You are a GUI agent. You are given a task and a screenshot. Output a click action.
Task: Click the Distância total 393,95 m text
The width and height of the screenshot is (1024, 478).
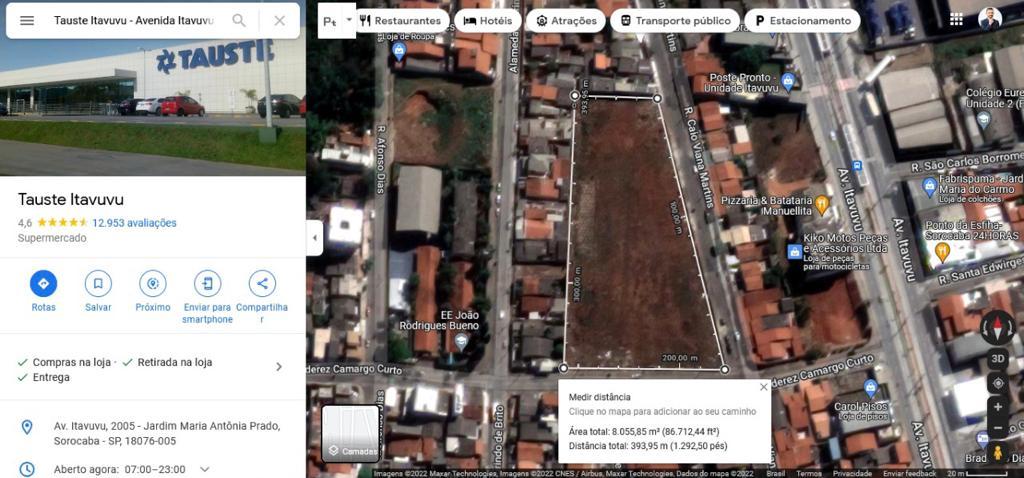click(648, 446)
